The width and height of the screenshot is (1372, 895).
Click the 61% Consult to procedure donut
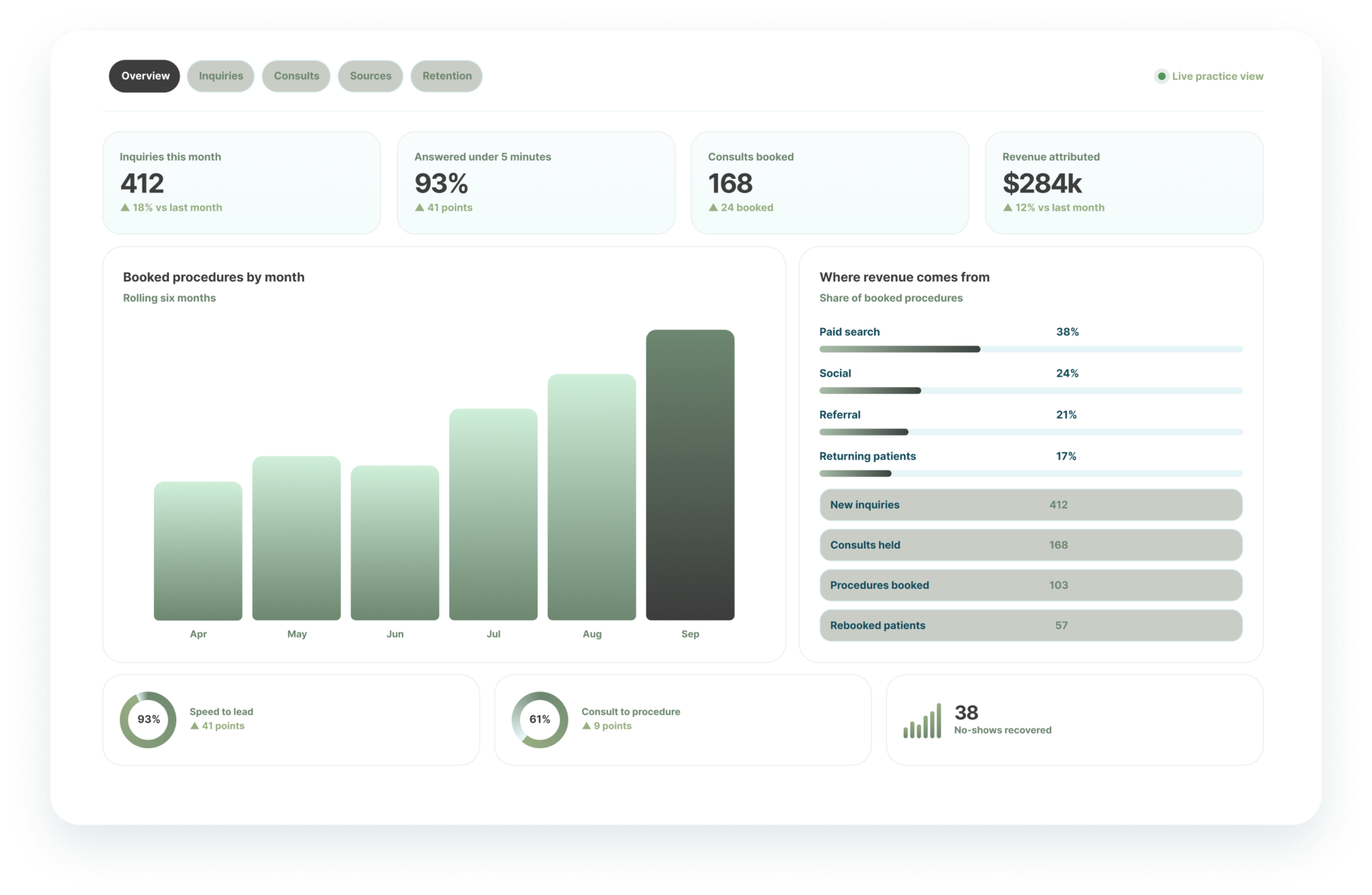point(540,719)
